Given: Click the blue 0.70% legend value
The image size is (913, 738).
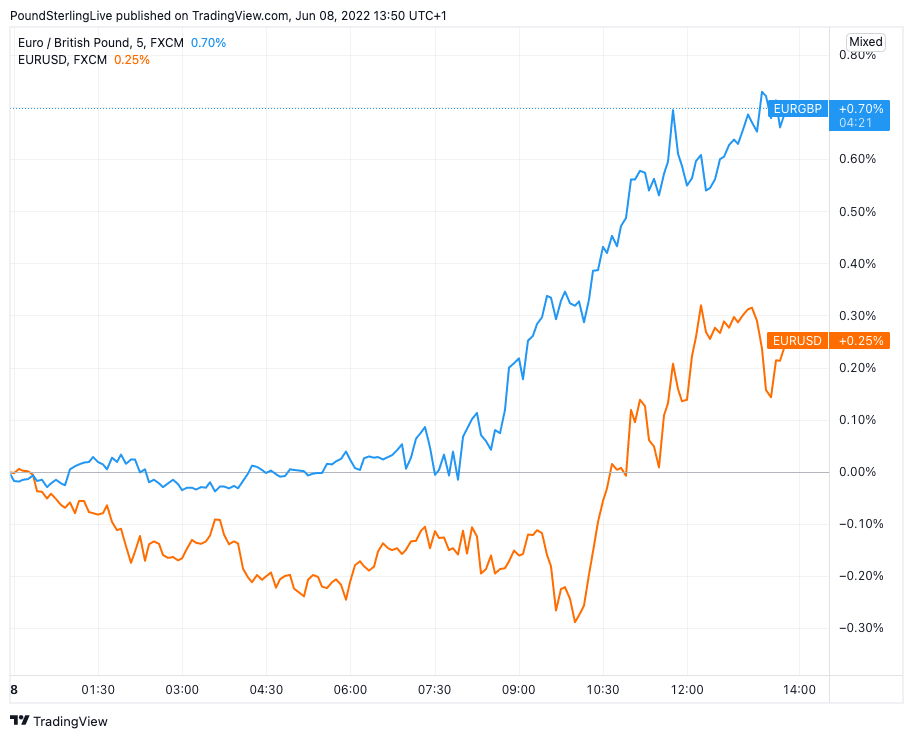Looking at the screenshot, I should pyautogui.click(x=208, y=43).
